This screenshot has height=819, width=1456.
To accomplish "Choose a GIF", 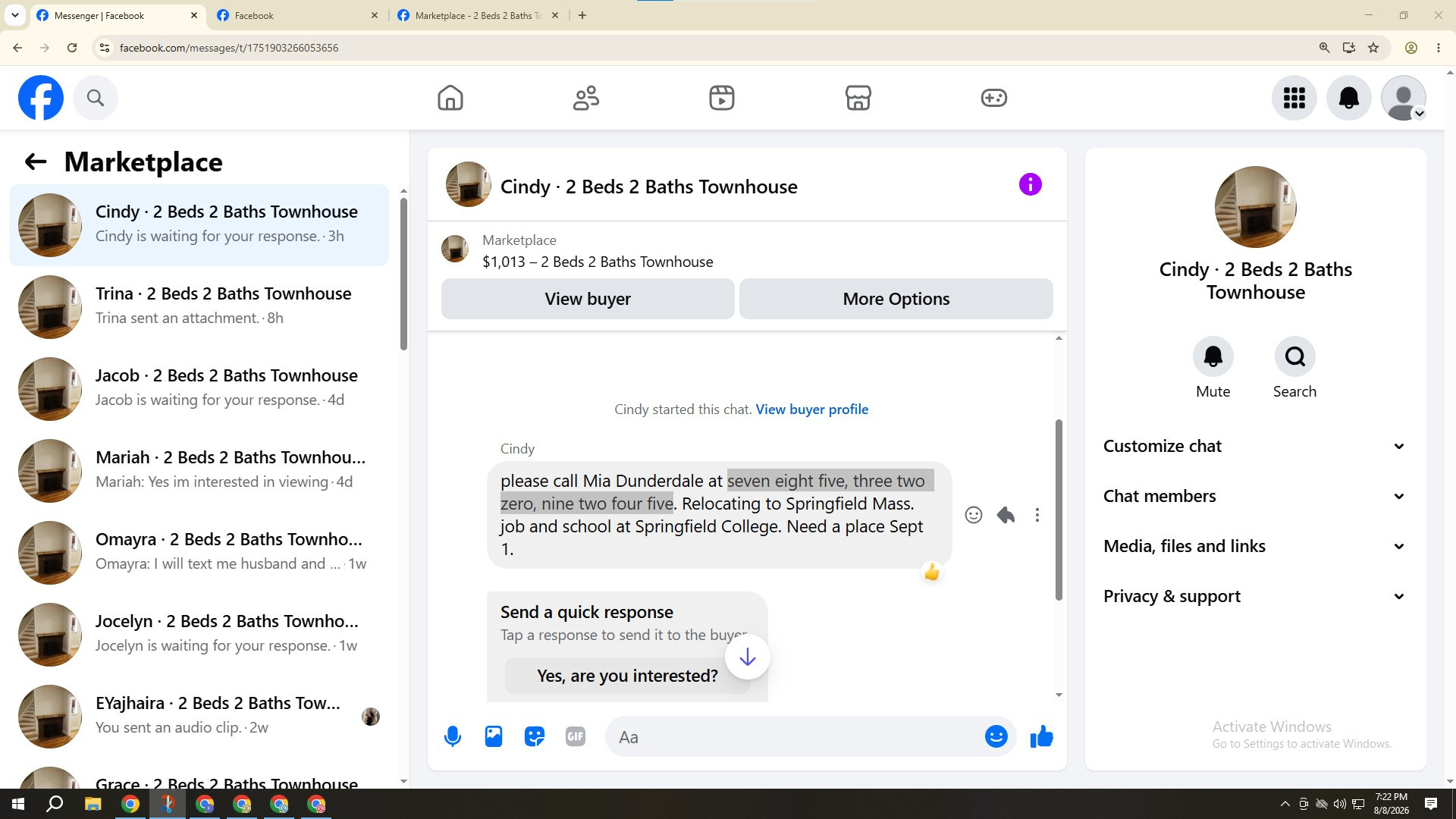I will tap(576, 736).
